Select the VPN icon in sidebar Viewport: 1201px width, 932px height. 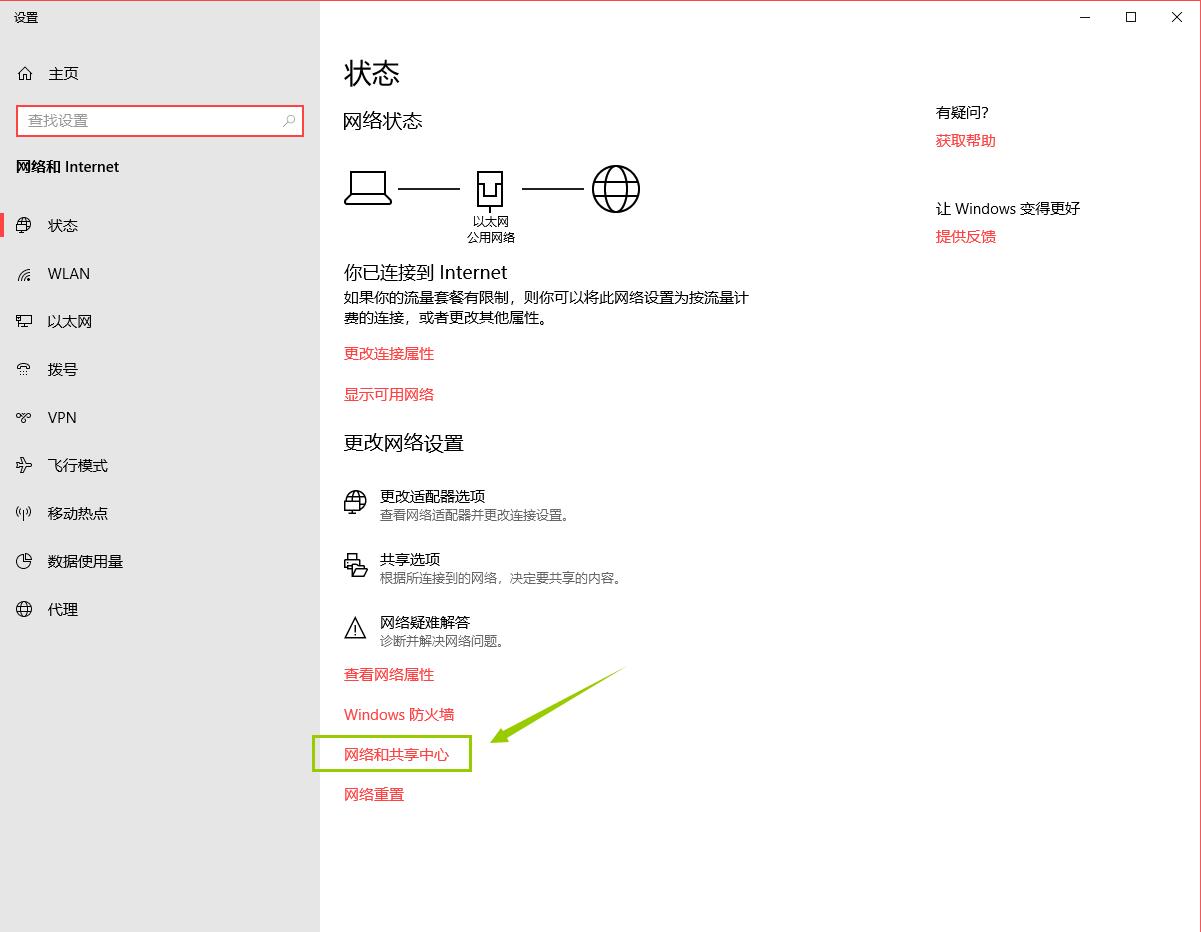(25, 418)
